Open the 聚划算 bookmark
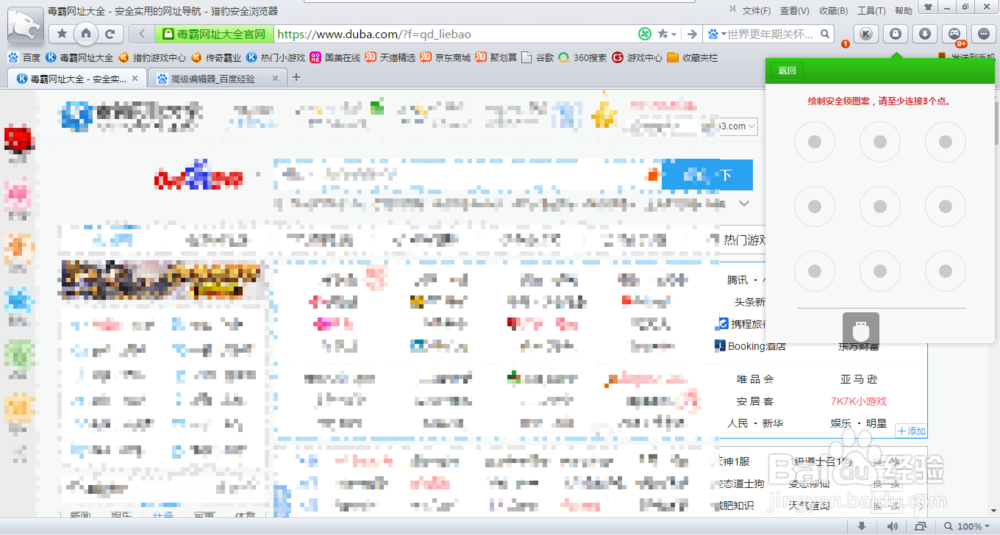 (496, 57)
